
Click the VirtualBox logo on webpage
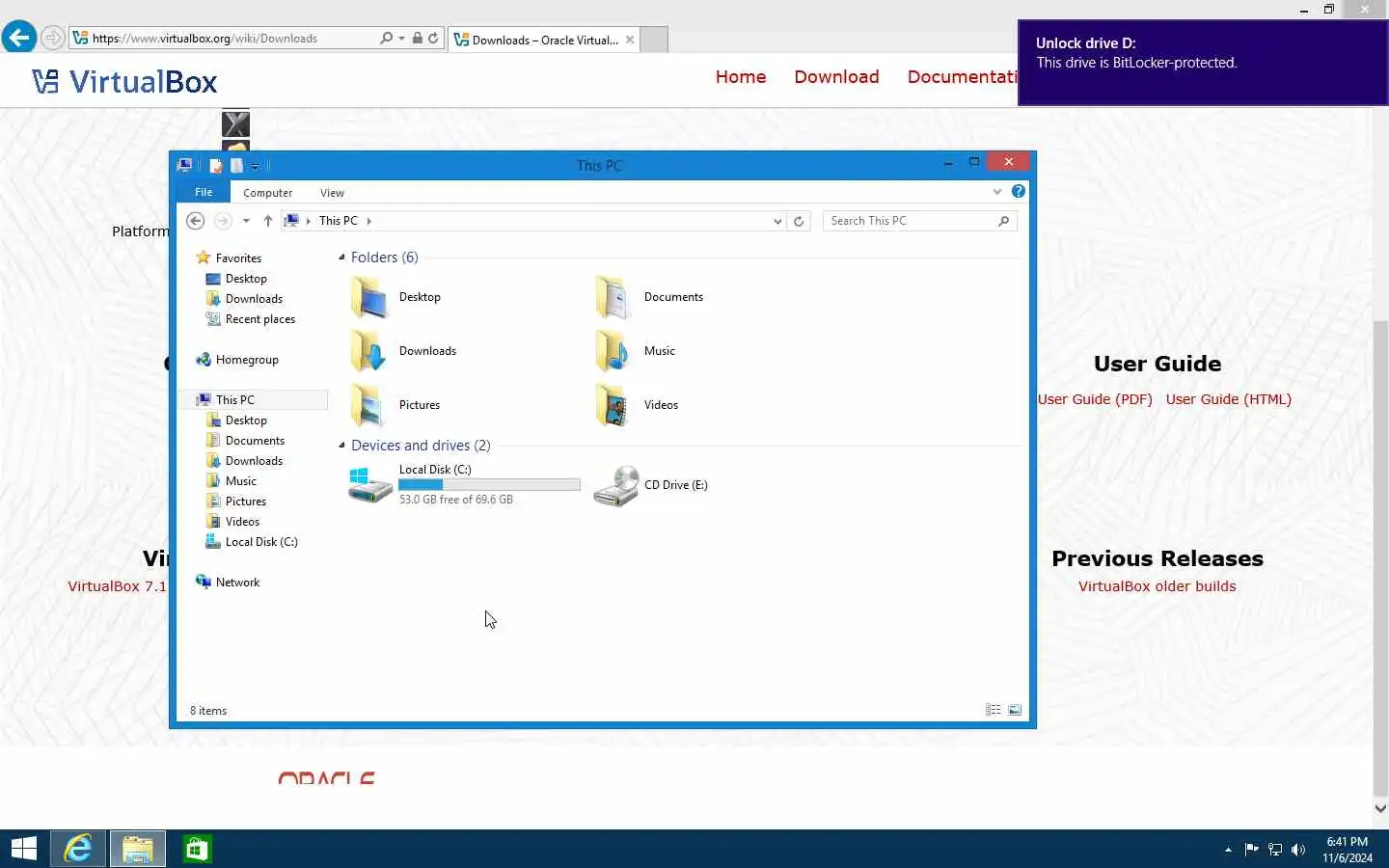pos(124,82)
